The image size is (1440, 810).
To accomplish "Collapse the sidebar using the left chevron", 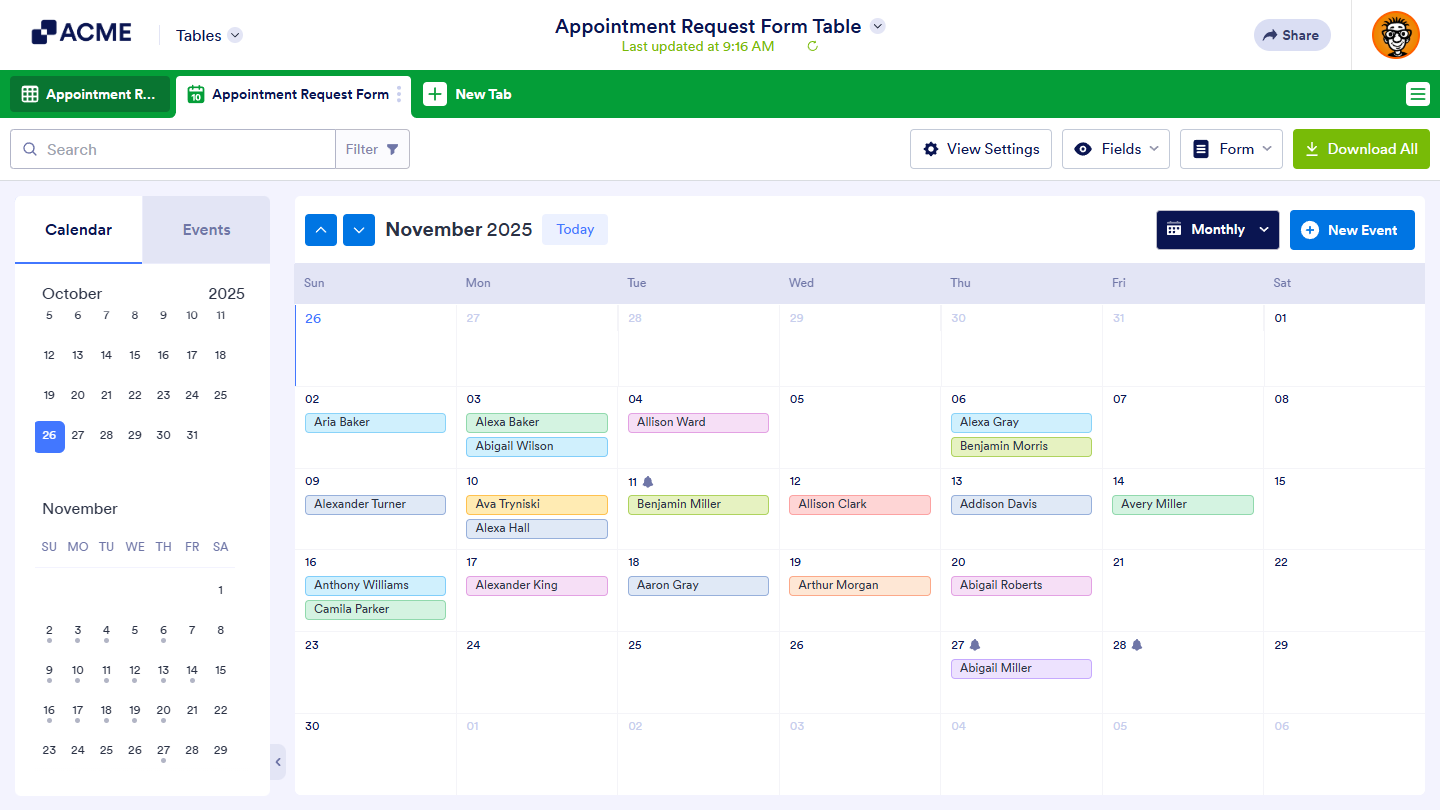I will [278, 761].
